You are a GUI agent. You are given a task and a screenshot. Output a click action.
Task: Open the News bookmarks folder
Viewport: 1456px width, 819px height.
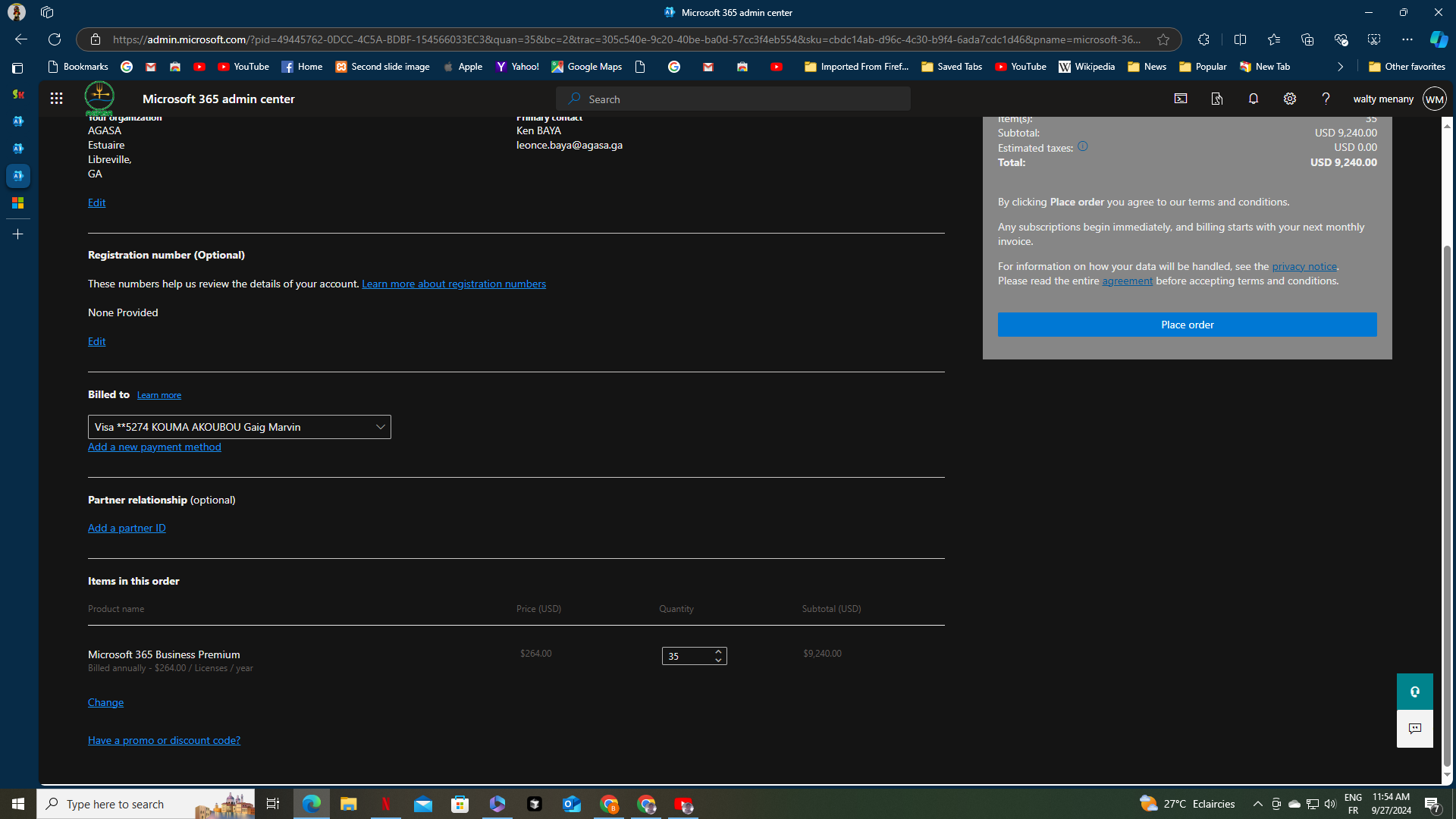pyautogui.click(x=1147, y=67)
